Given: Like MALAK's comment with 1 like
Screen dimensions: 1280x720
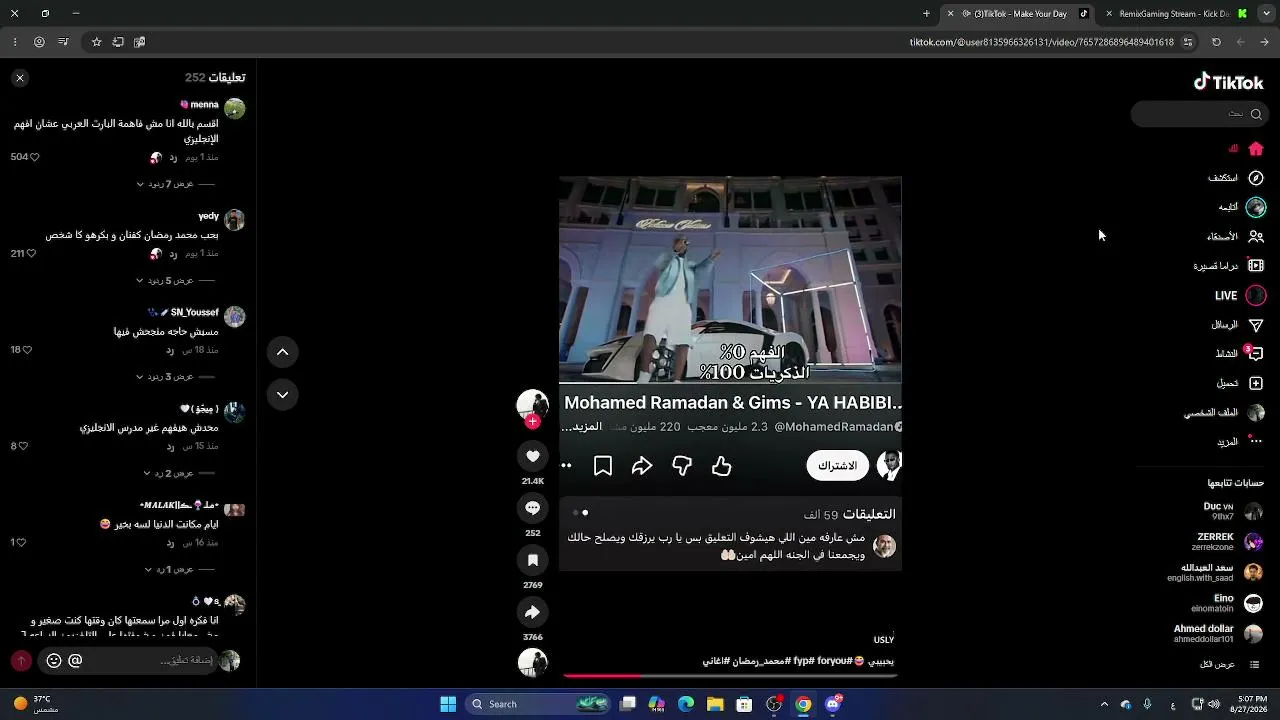Looking at the screenshot, I should pos(21,543).
